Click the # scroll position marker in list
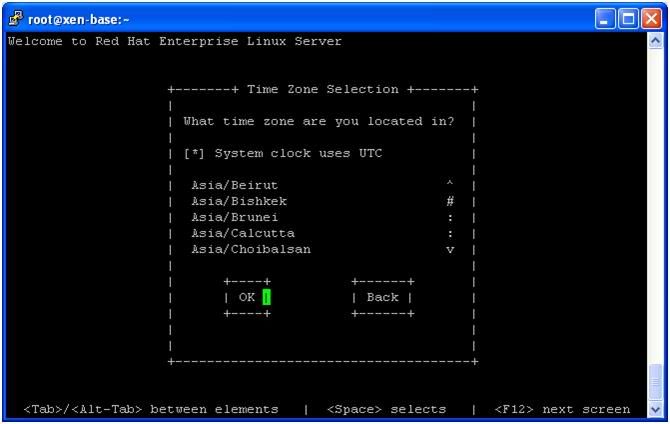This screenshot has height=424, width=670. click(x=450, y=201)
